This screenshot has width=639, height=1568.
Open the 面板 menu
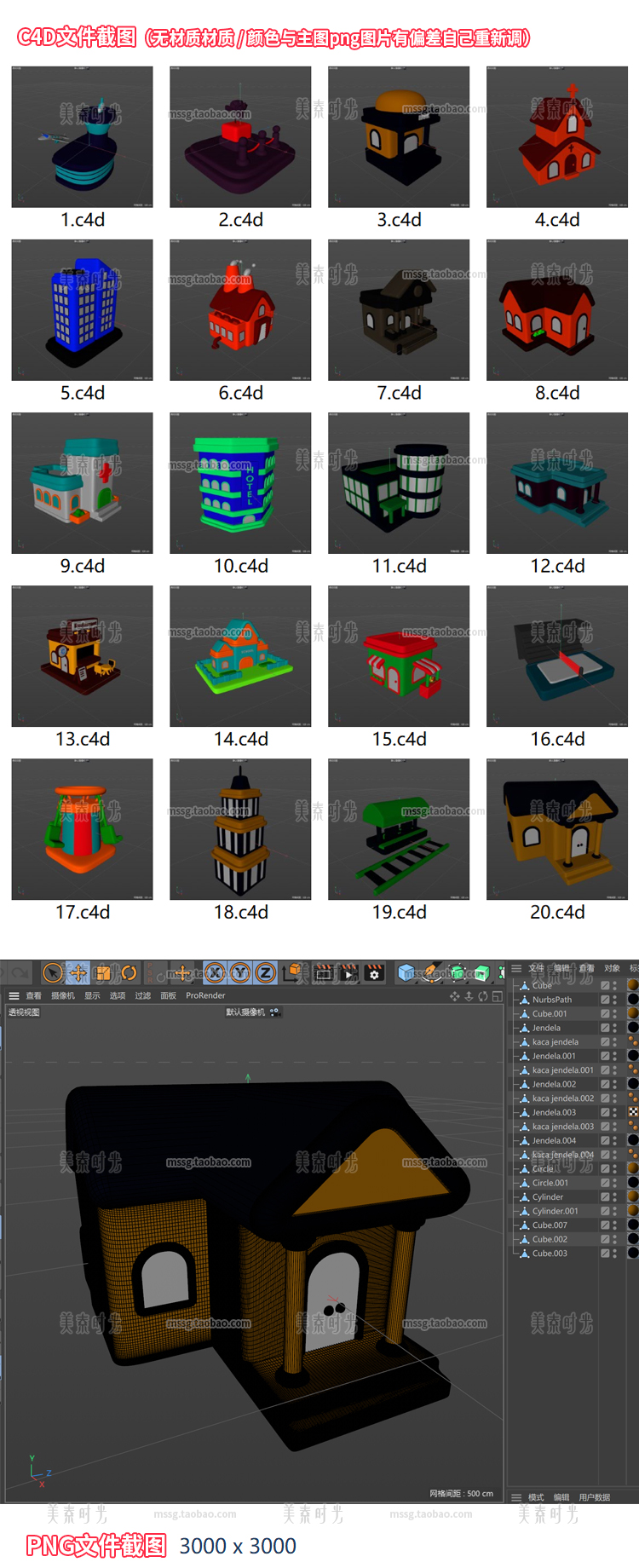[x=169, y=996]
